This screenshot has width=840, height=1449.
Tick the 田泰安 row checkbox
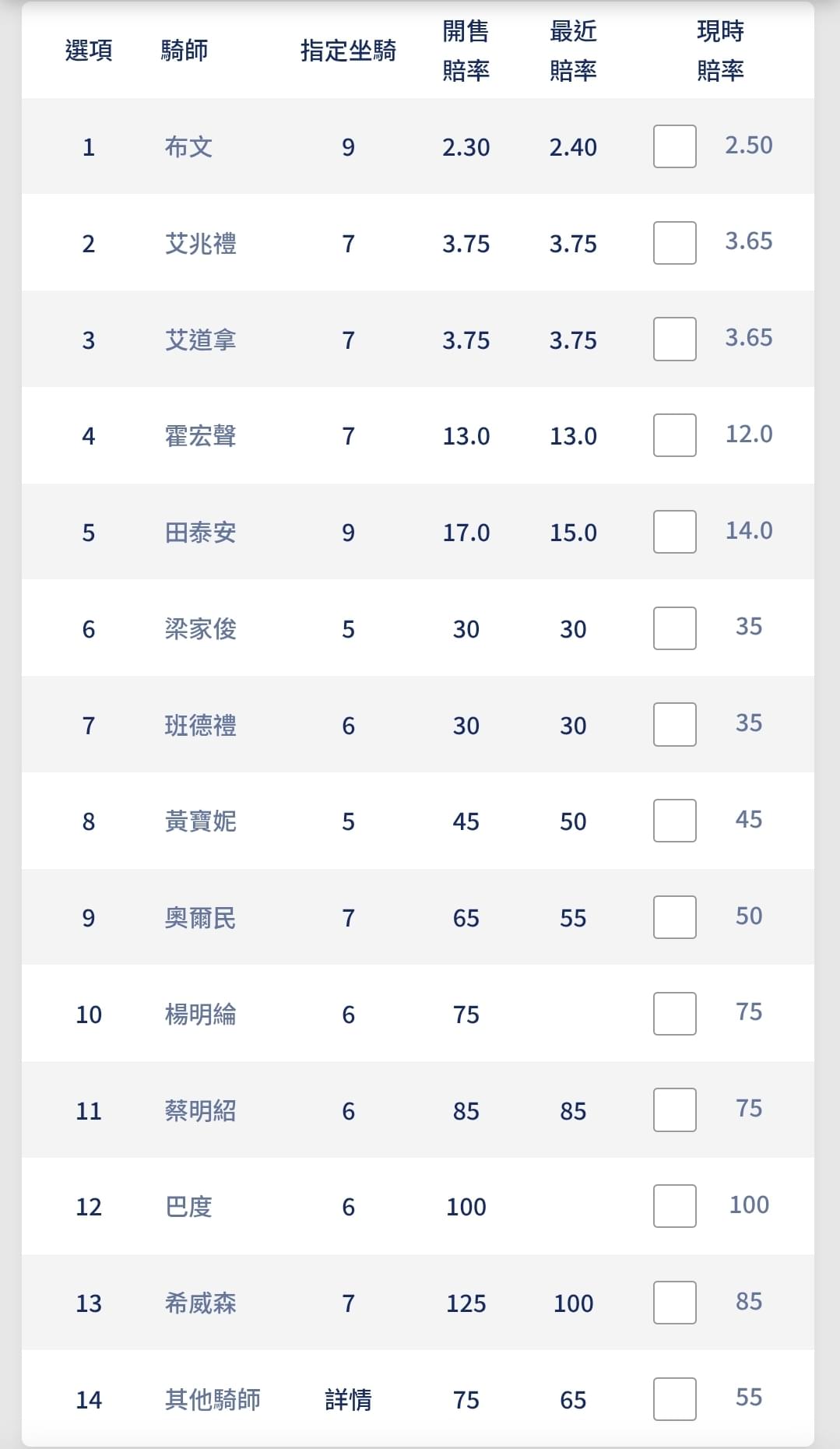[675, 532]
